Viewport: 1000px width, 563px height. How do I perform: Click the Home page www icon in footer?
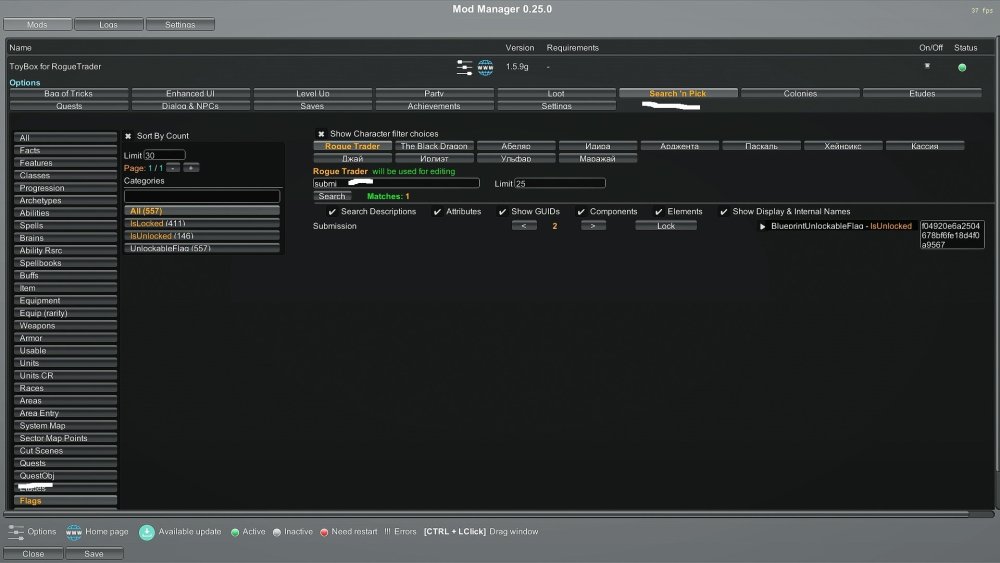pos(74,531)
